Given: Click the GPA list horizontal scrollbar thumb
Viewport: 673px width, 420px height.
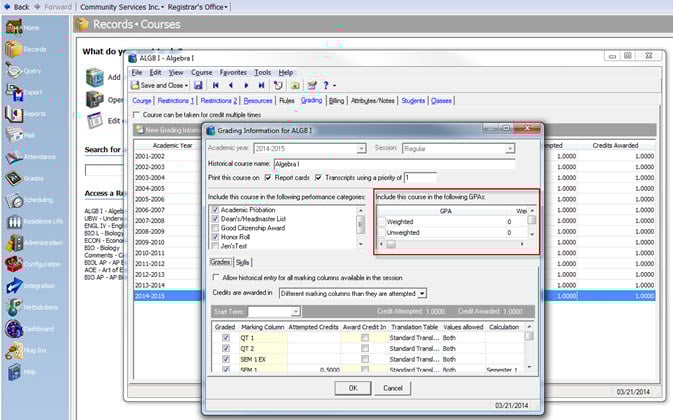Looking at the screenshot, I should coord(391,244).
